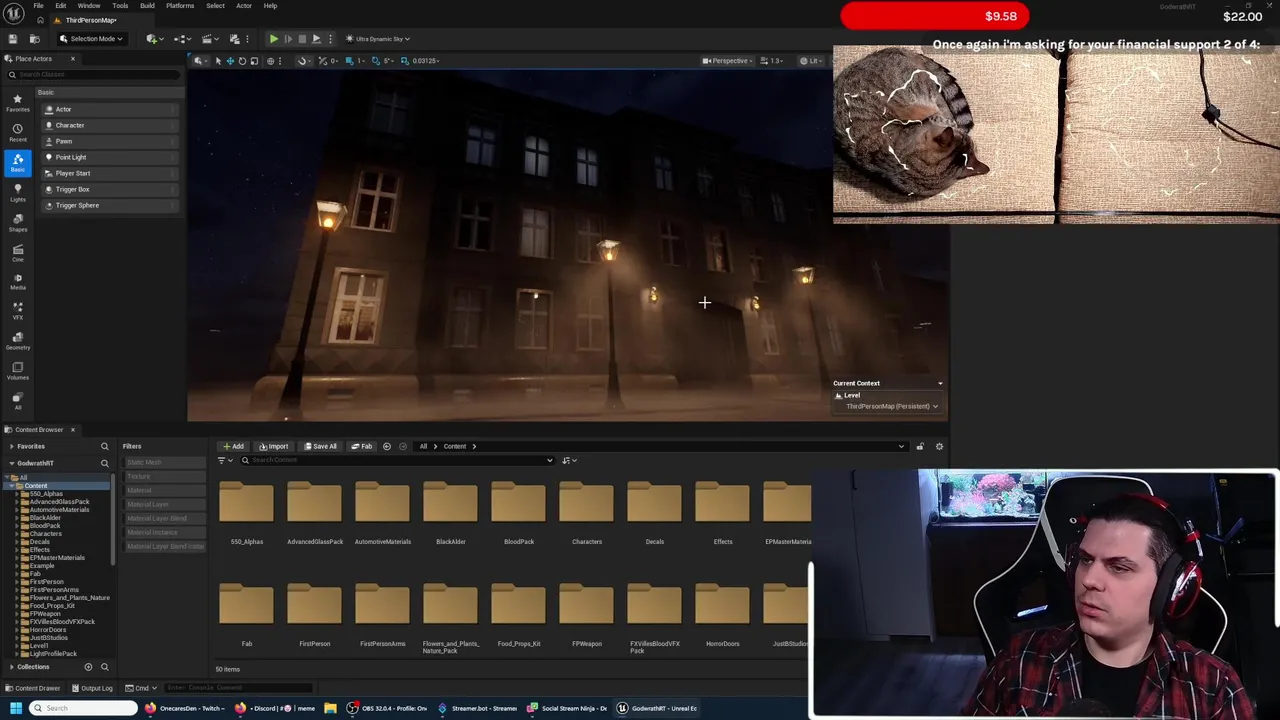The image size is (1280, 720).
Task: Open the sort options dropdown beside the search
Action: pos(569,460)
